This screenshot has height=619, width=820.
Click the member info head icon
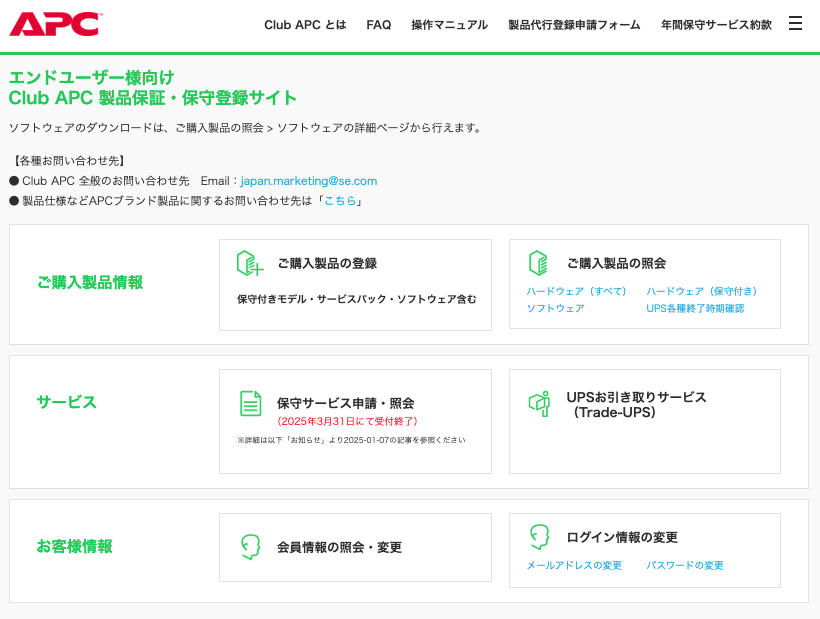tap(250, 547)
